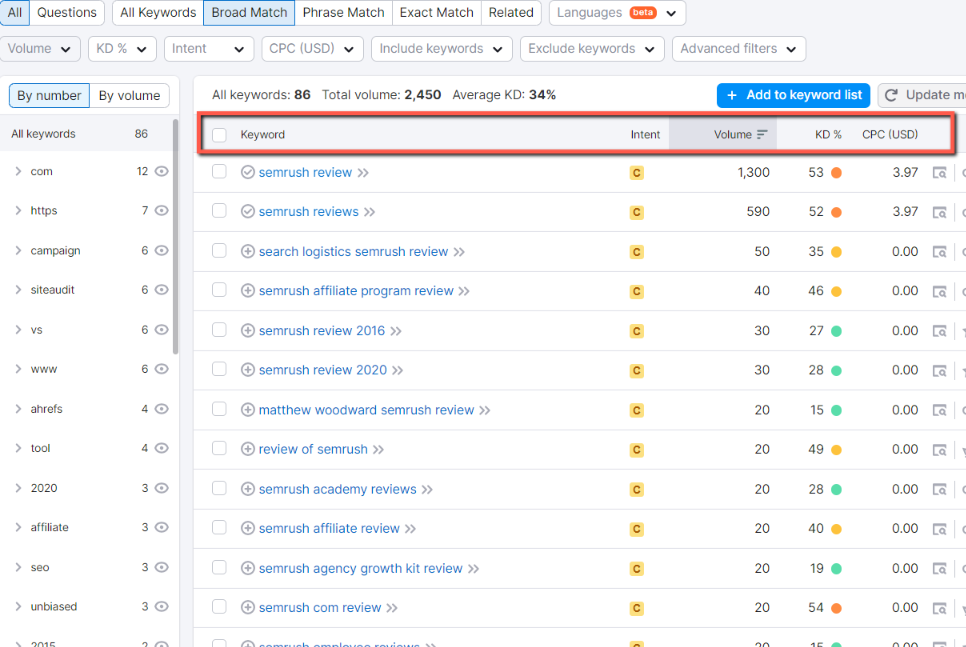The height and width of the screenshot is (647, 966).
Task: Click yellow KD dot for review of semrush
Action: 836,450
